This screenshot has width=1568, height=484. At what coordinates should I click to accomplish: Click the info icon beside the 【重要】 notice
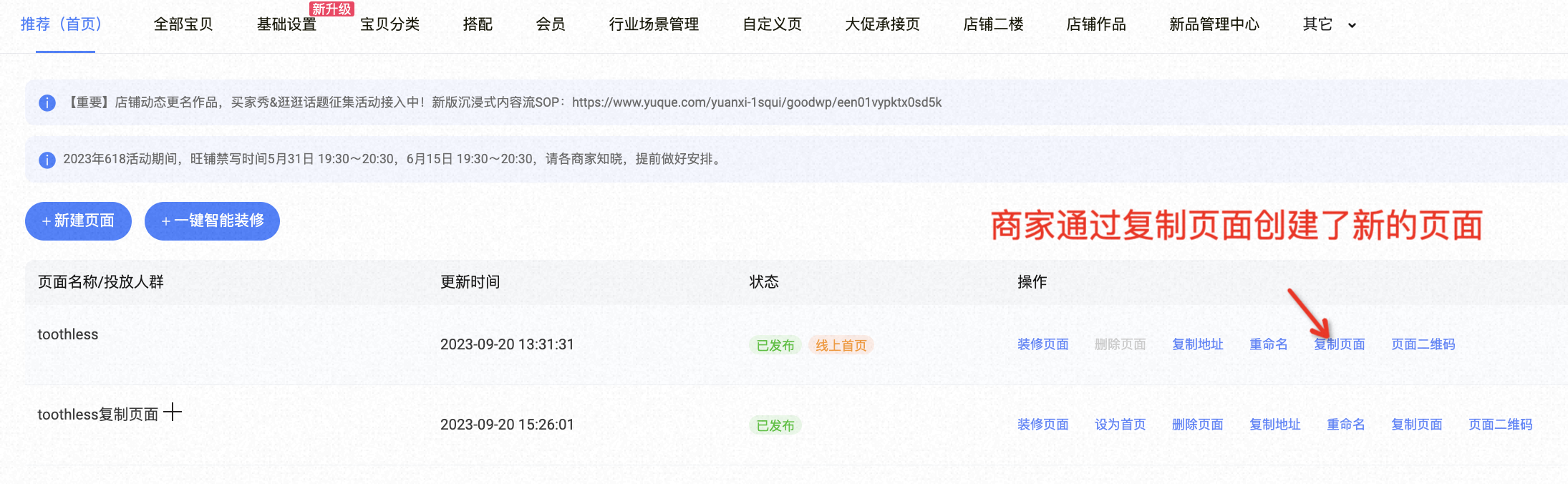pos(47,103)
